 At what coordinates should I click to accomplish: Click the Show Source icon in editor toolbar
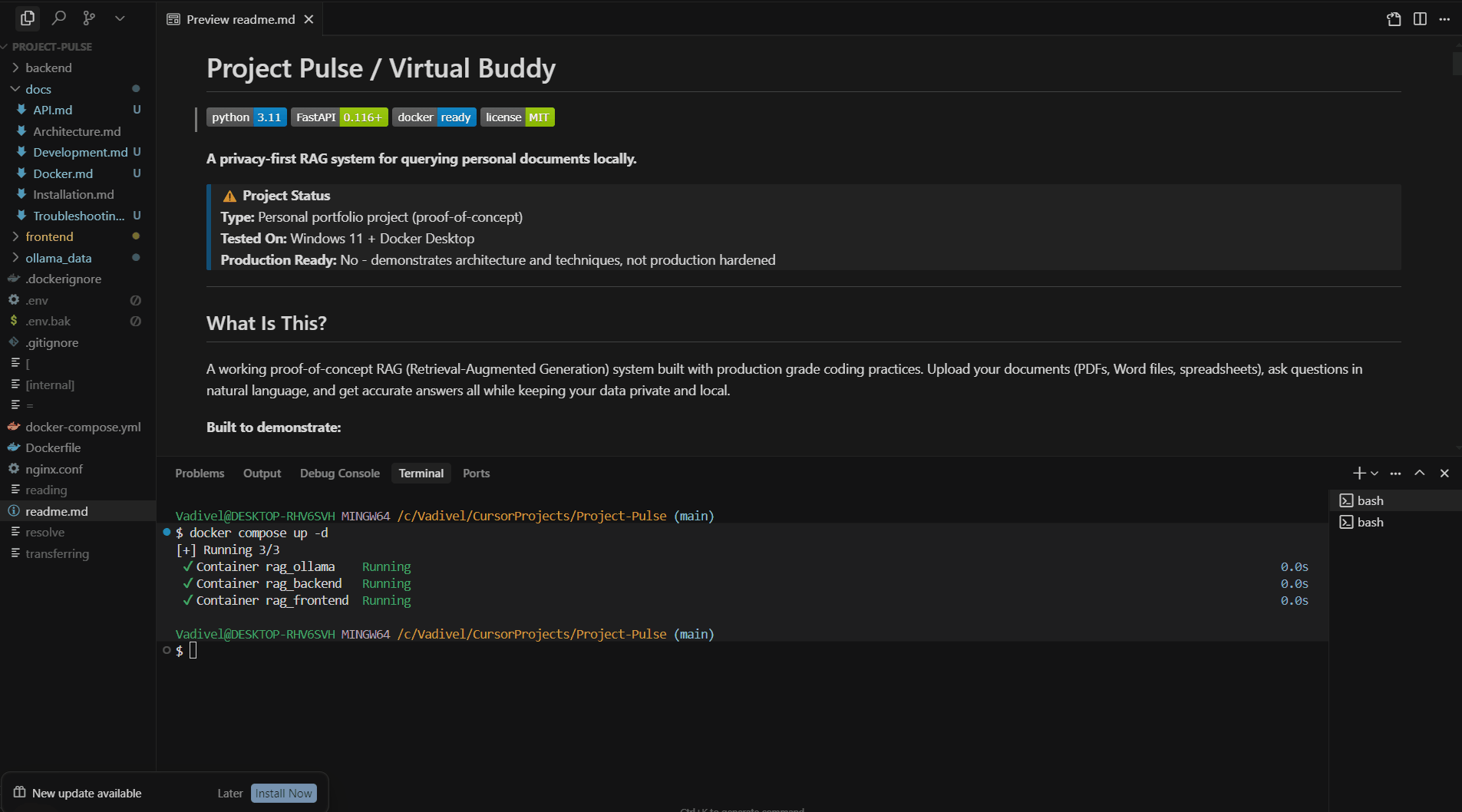pos(1394,19)
